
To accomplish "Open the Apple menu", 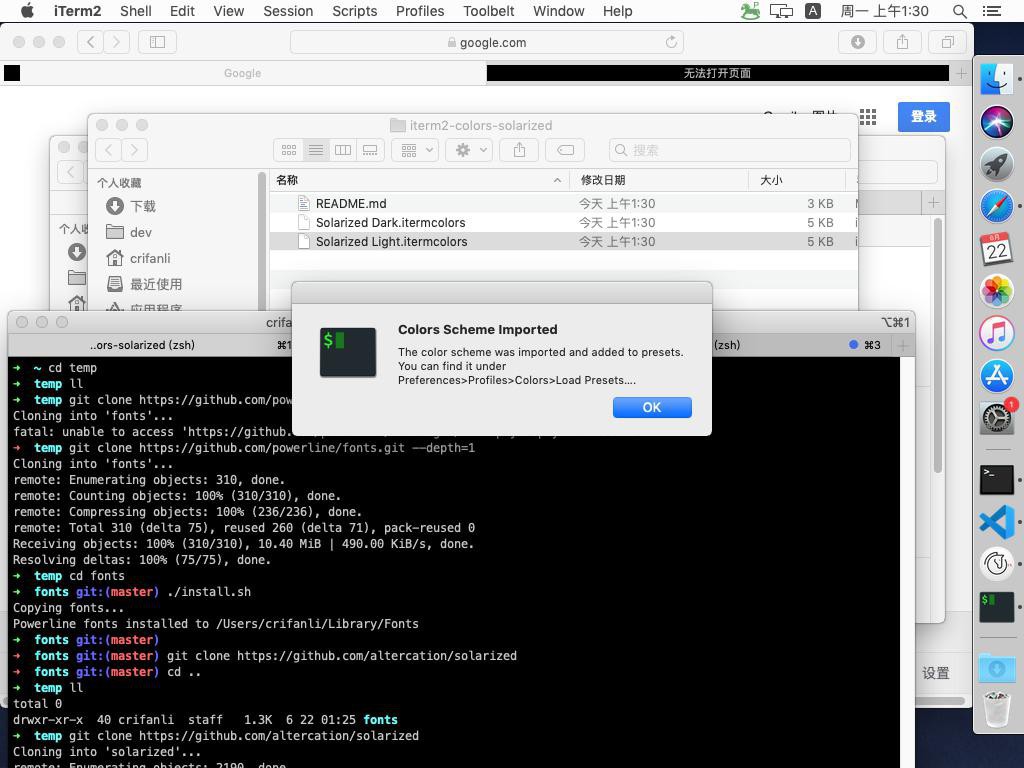I will click(27, 11).
